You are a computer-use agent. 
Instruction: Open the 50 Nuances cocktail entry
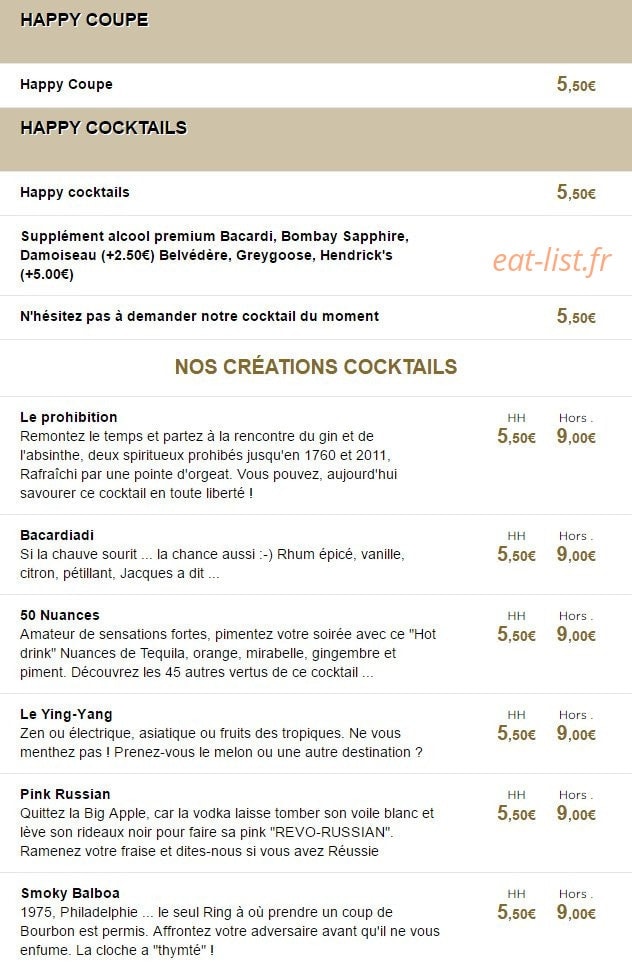(x=60, y=615)
